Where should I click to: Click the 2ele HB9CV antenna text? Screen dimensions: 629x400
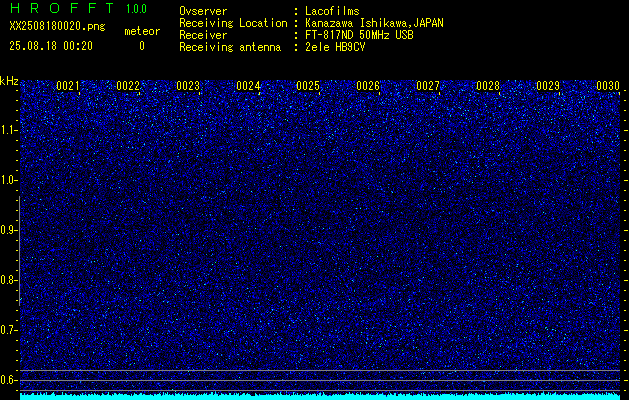(x=335, y=47)
